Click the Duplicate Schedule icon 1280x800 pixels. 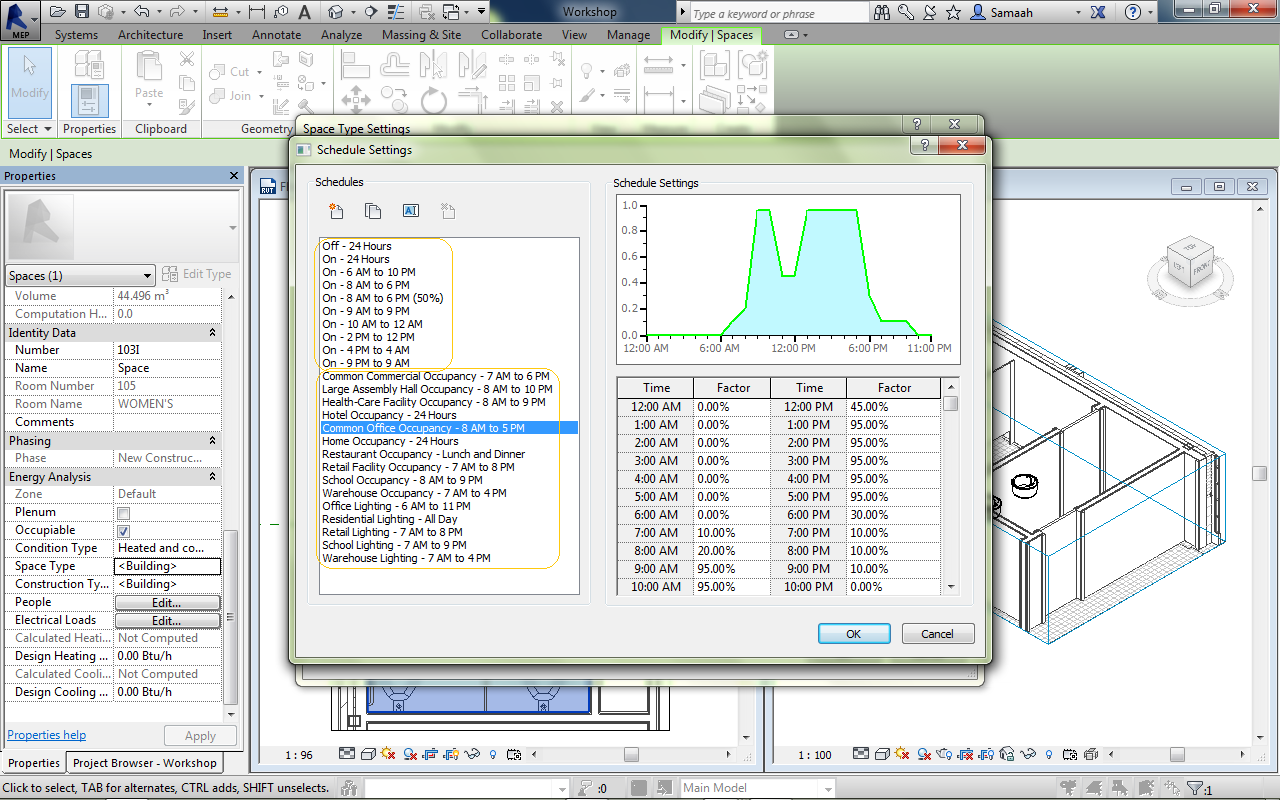pos(373,211)
